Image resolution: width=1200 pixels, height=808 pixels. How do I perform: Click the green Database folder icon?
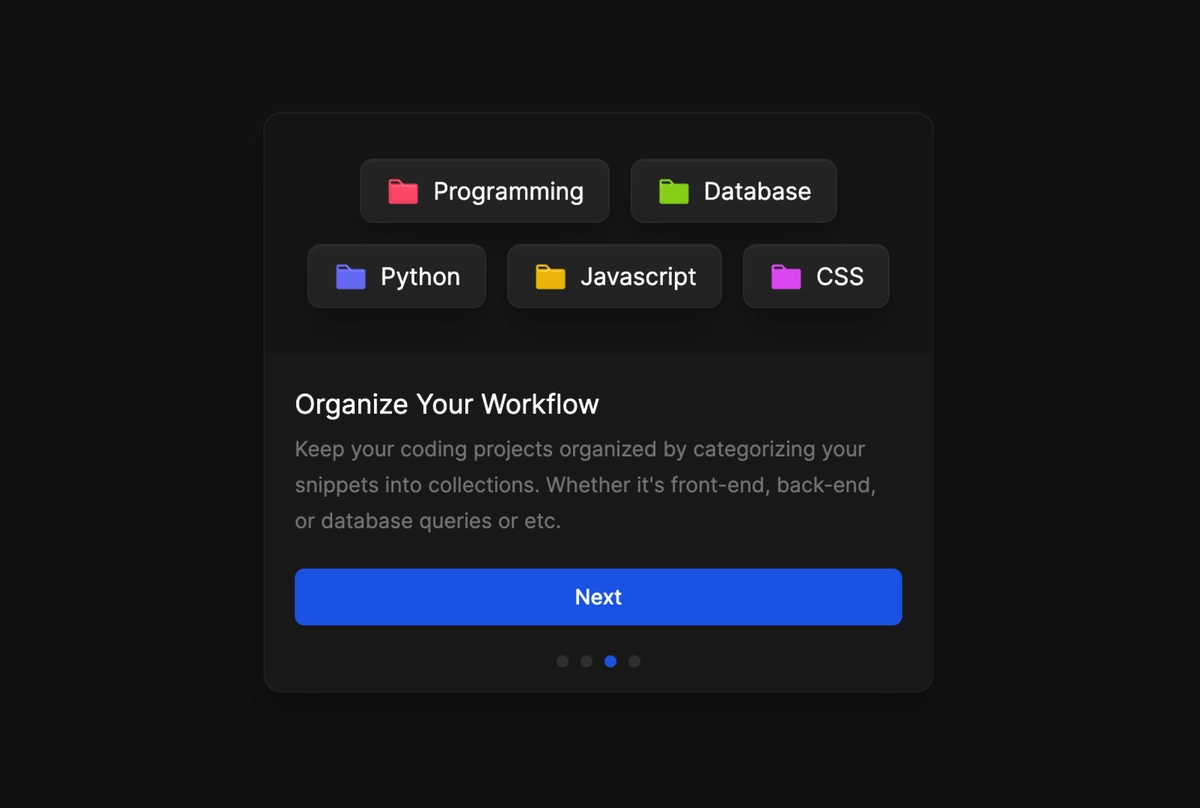tap(674, 192)
